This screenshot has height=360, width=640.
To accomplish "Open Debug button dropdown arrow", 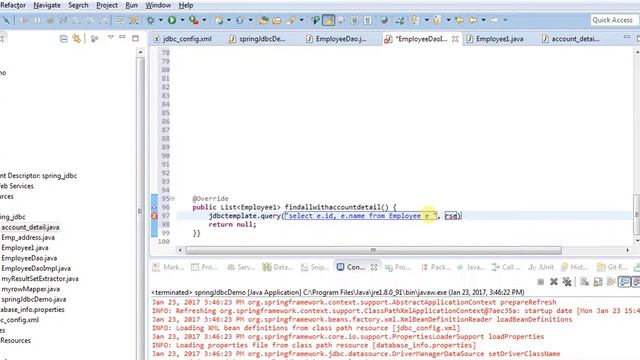I will [x=160, y=20].
